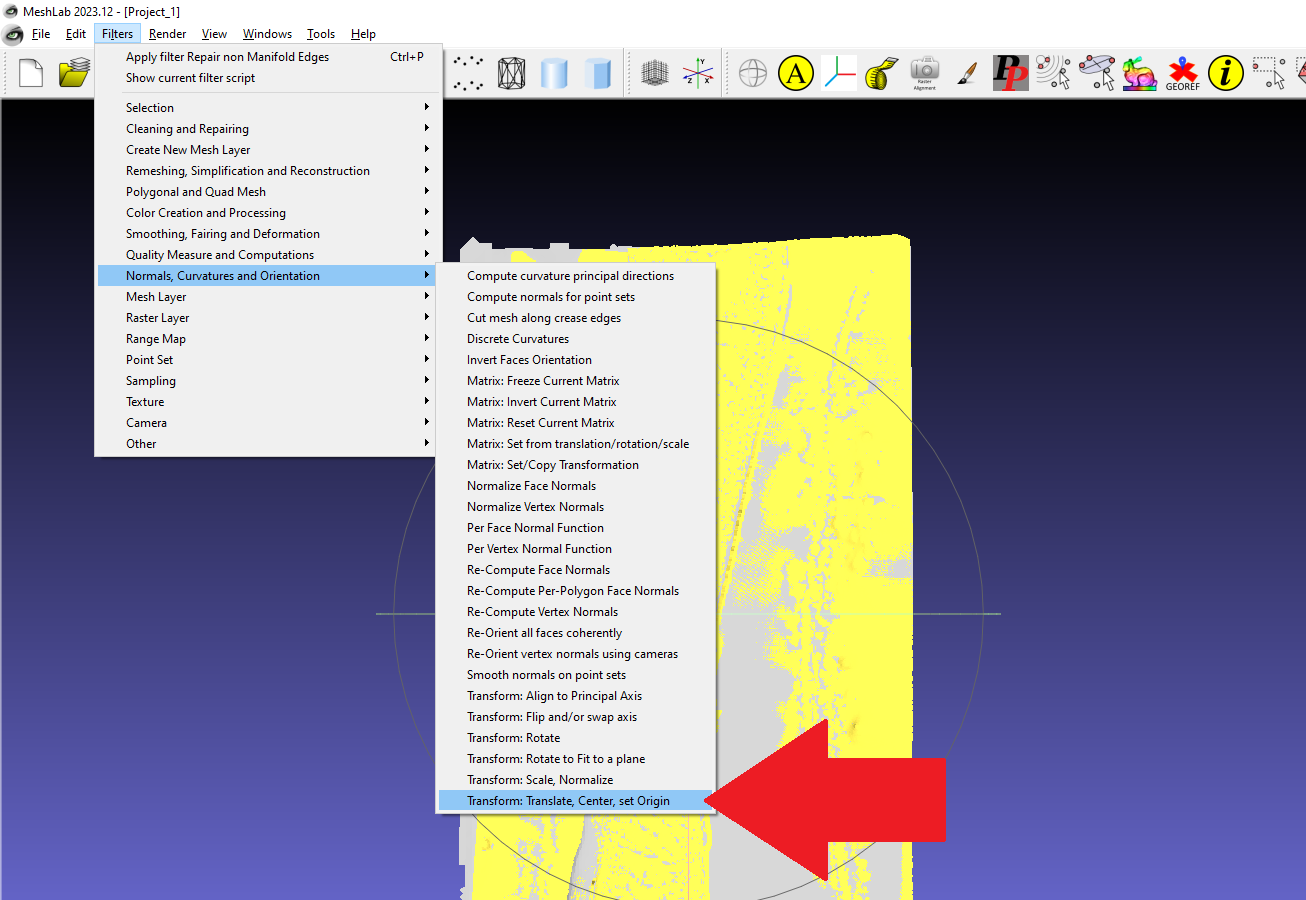Viewport: 1306px width, 900px height.
Task: Toggle the light blue flat shading cylinder icon
Action: pos(554,73)
